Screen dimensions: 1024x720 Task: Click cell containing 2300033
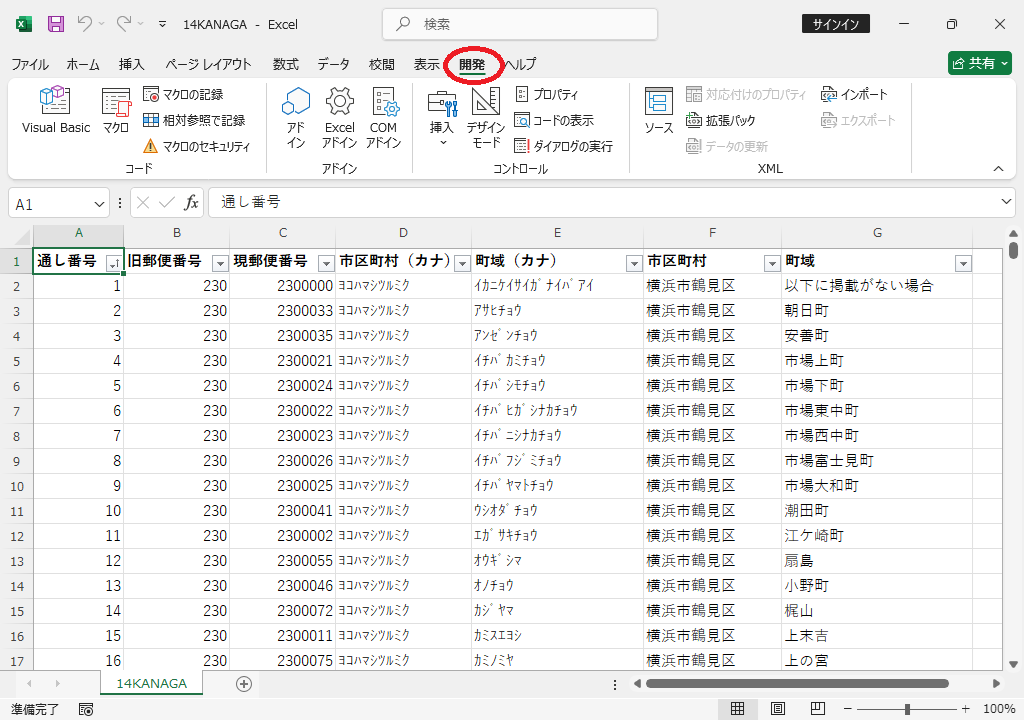282,311
